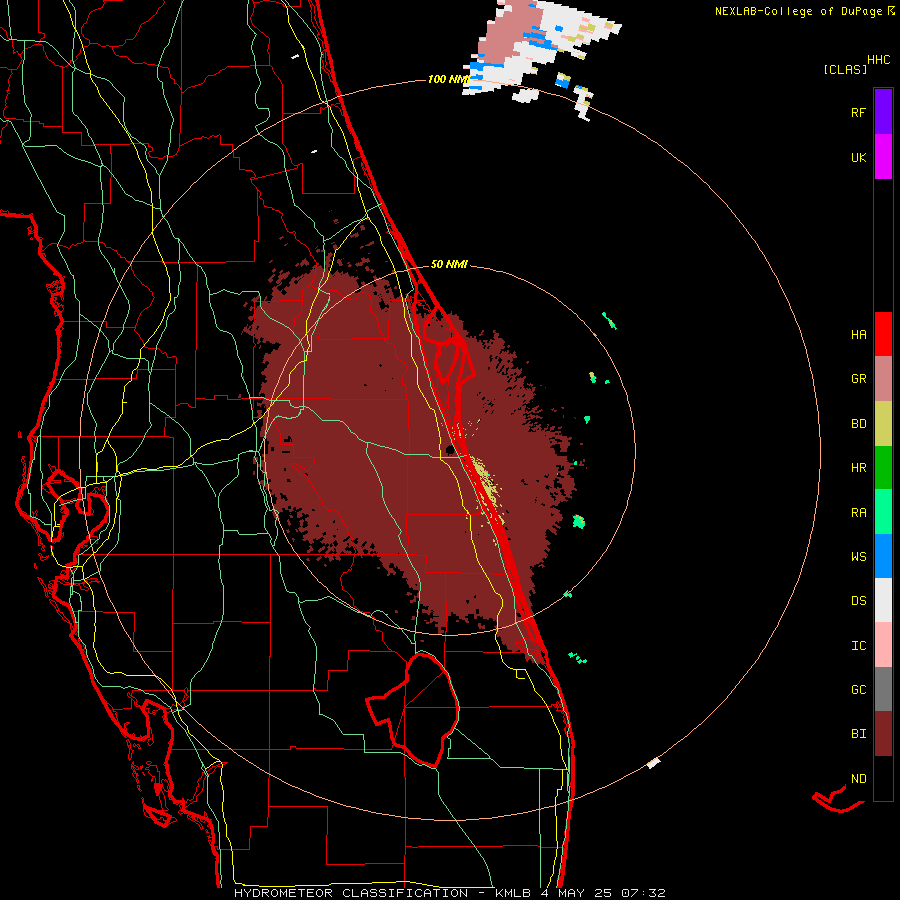Viewport: 900px width, 900px height.
Task: Select the BD big drops legend color
Action: pos(883,424)
